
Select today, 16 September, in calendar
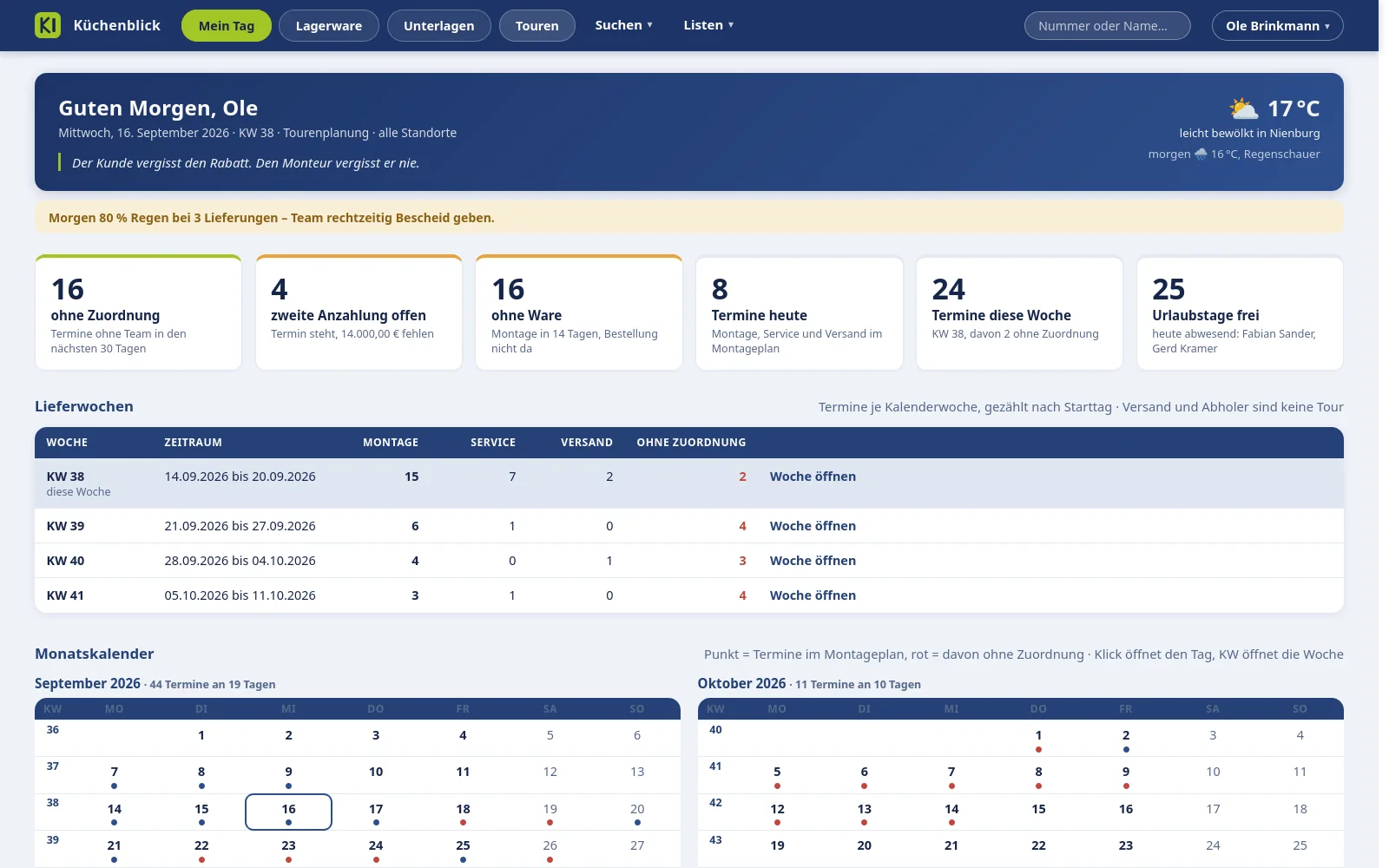pos(289,812)
